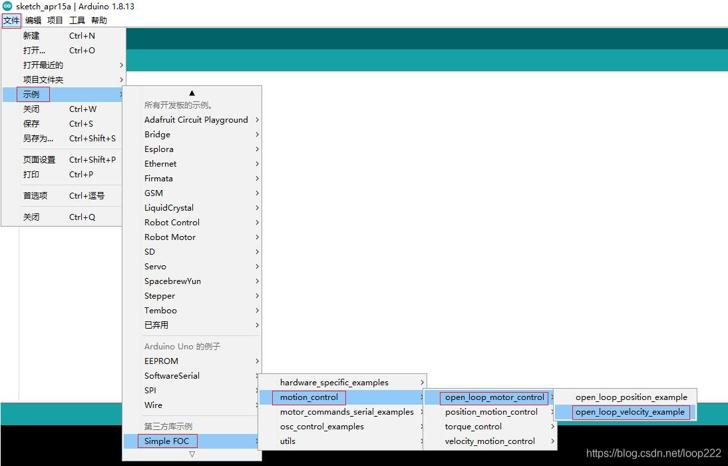Select open_loop_motor_control submenu

point(490,397)
